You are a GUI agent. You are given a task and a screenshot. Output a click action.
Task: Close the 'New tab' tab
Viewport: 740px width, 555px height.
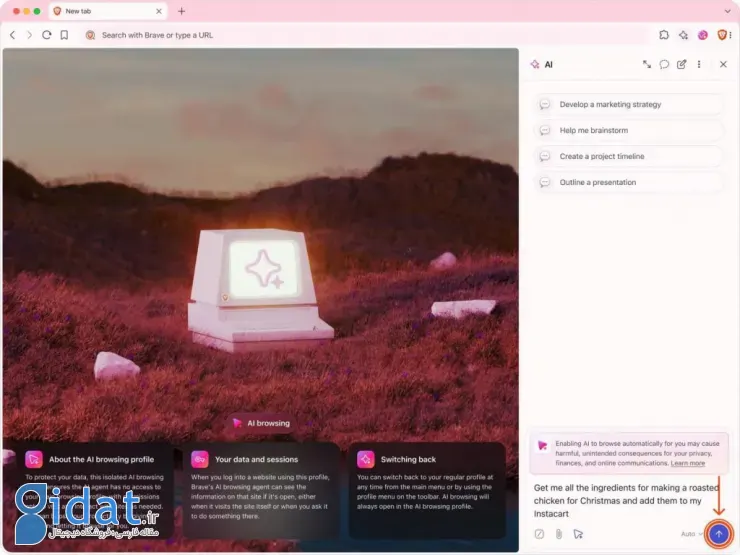(x=159, y=11)
